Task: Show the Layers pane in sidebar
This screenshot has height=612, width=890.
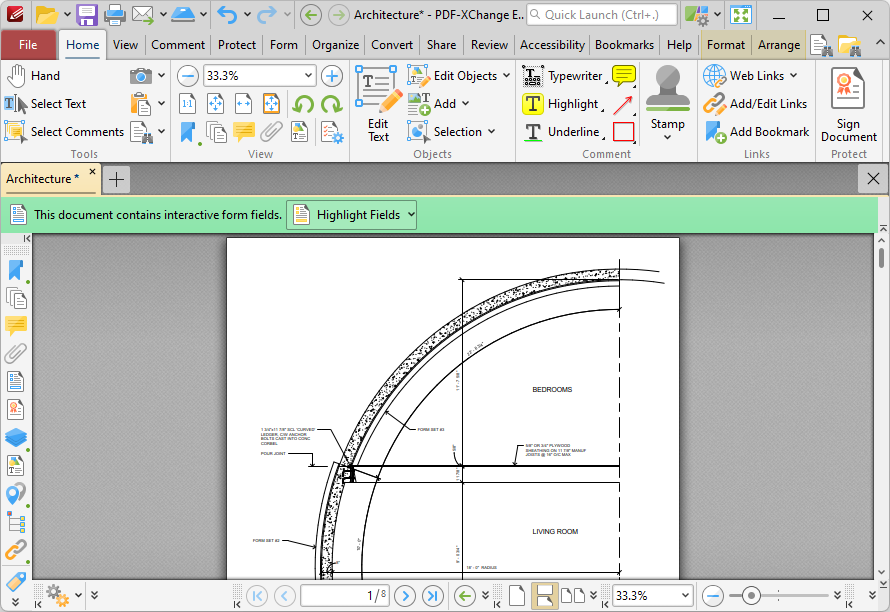Action: pos(16,438)
